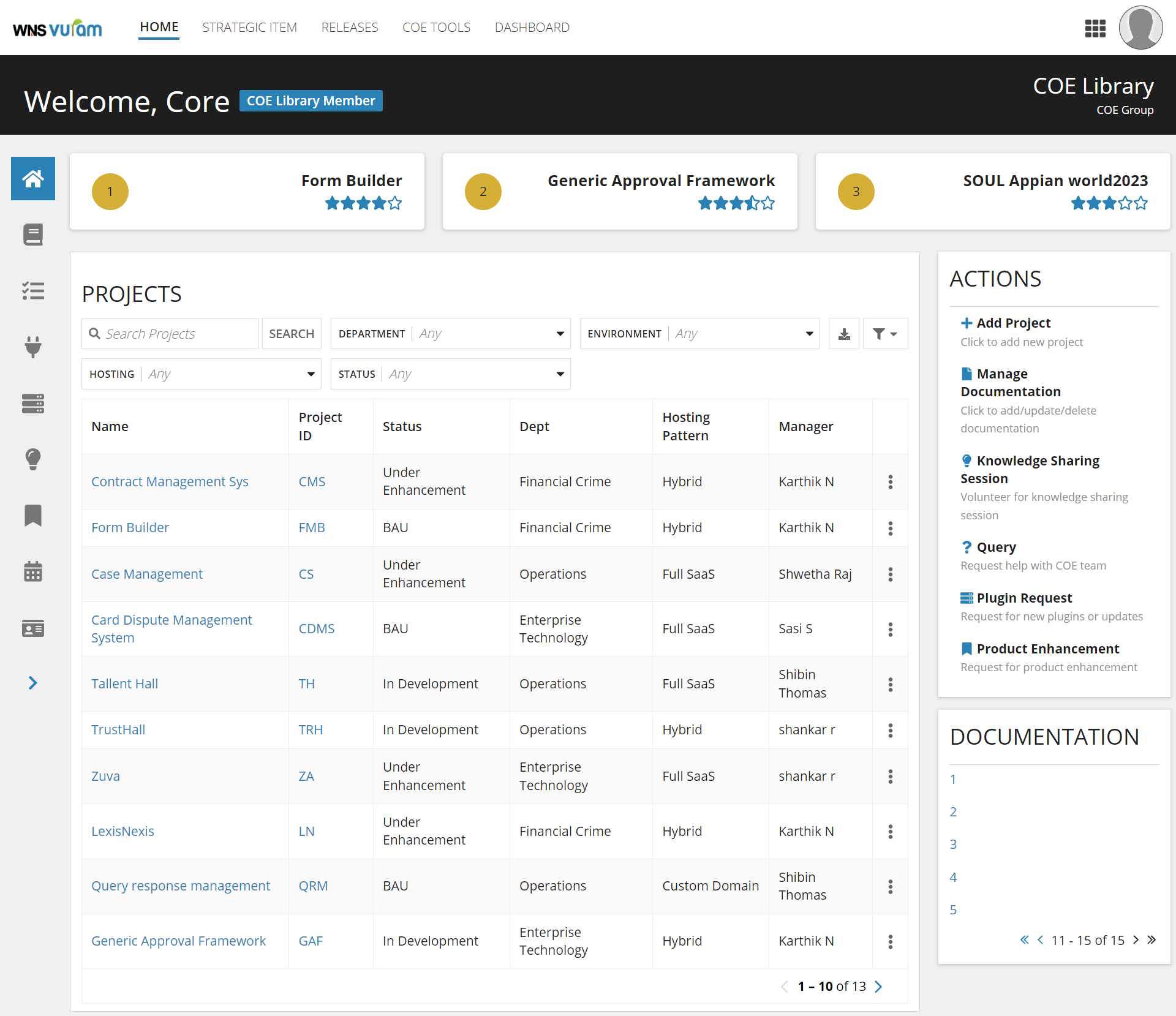This screenshot has height=1016, width=1176.
Task: Select the Home icon in the sidebar
Action: click(x=32, y=178)
